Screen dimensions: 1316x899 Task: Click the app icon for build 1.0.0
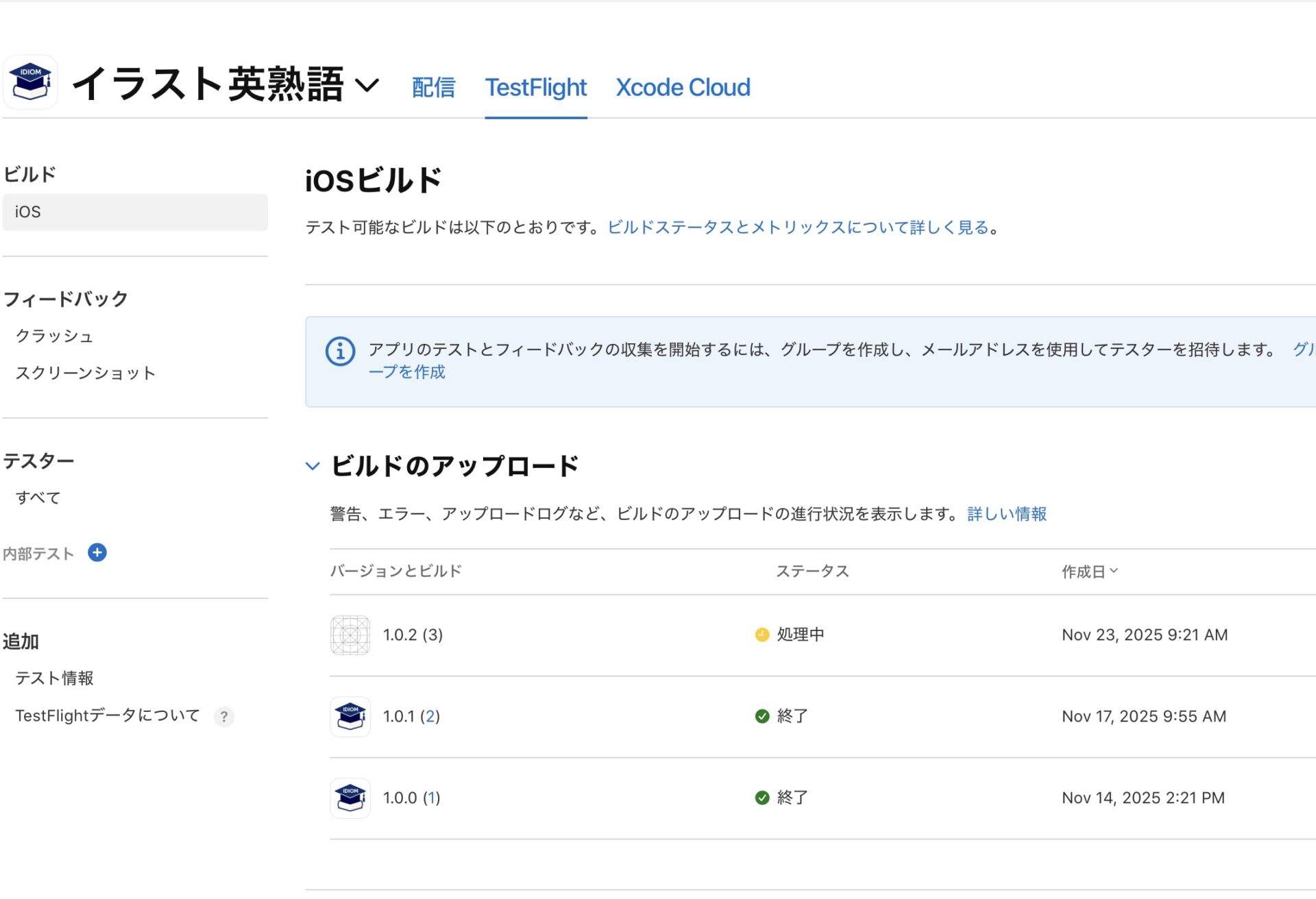(350, 798)
